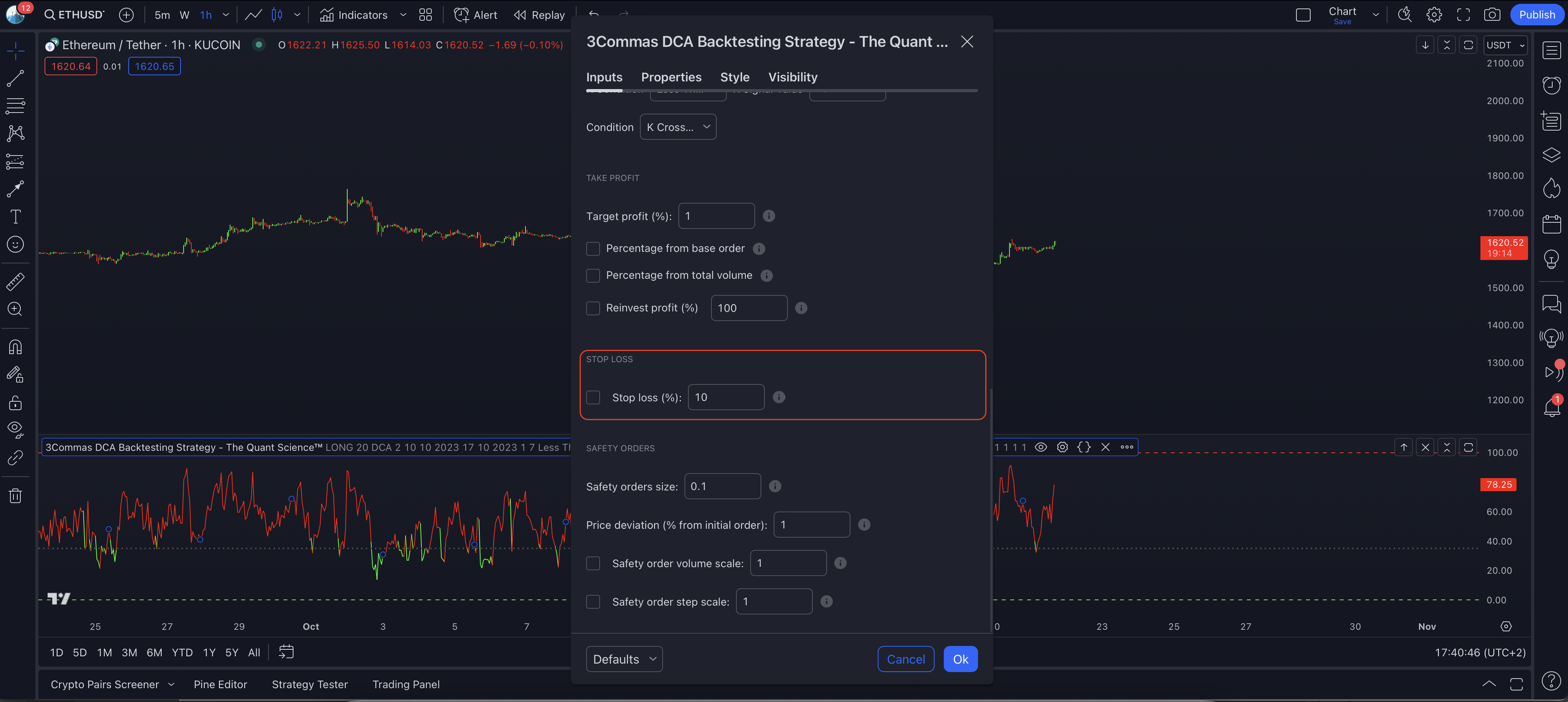Open the Magnet mode tool

coord(15,347)
